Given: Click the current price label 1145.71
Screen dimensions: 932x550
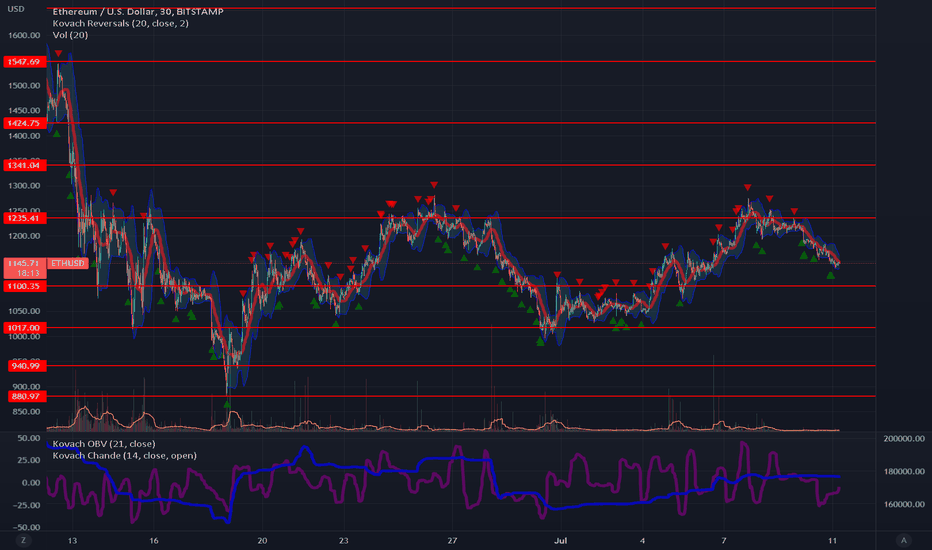Looking at the screenshot, I should pos(24,263).
